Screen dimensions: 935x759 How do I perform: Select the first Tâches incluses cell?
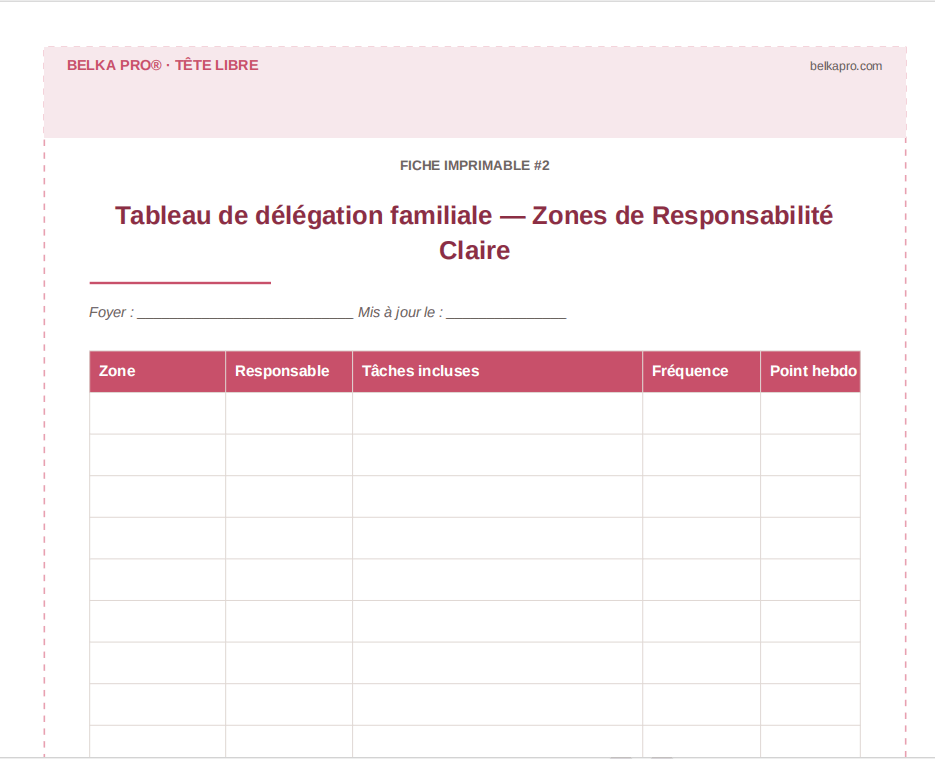(x=497, y=412)
